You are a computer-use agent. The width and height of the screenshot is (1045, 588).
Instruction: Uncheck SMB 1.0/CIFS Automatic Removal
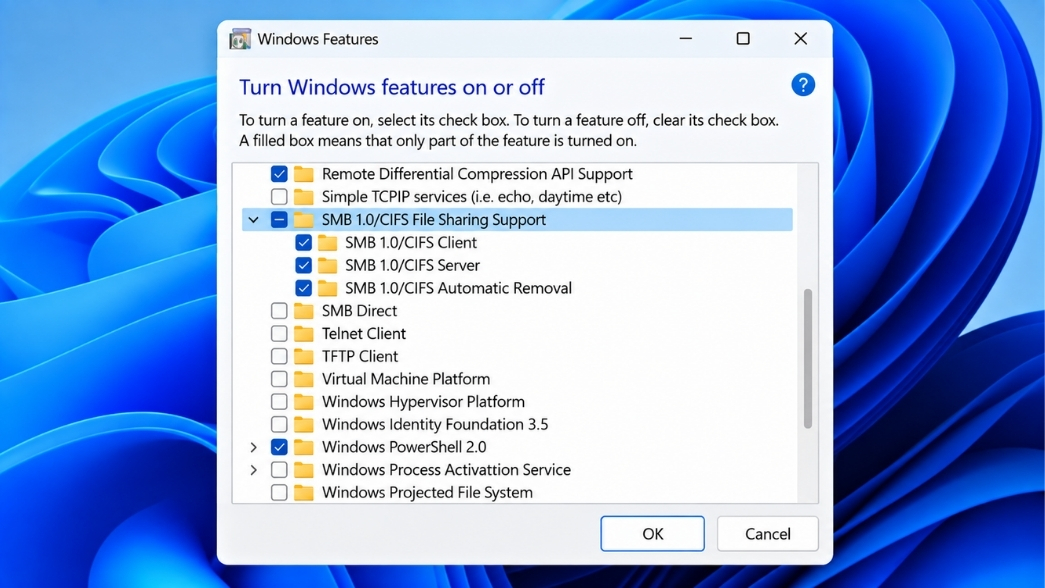(303, 288)
